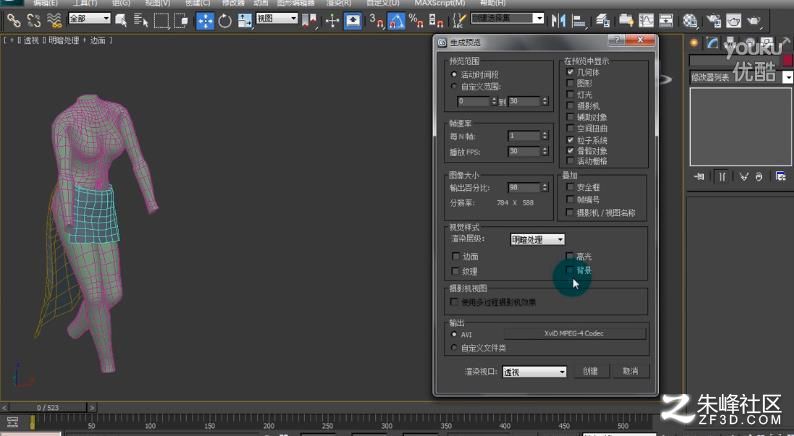Image resolution: width=794 pixels, height=436 pixels.
Task: Toggle the Percent Snap icon
Action: (416, 21)
